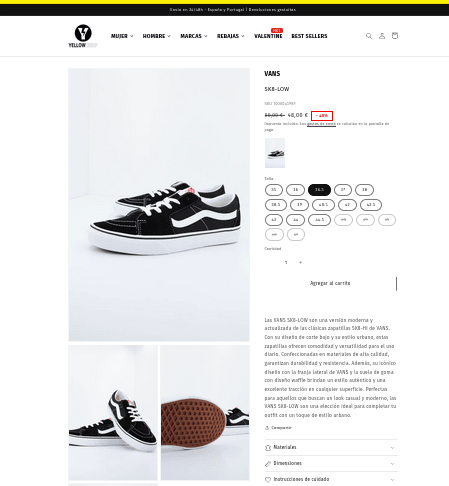Viewport: 449px width, 486px height.
Task: Open the user account icon
Action: (x=382, y=36)
